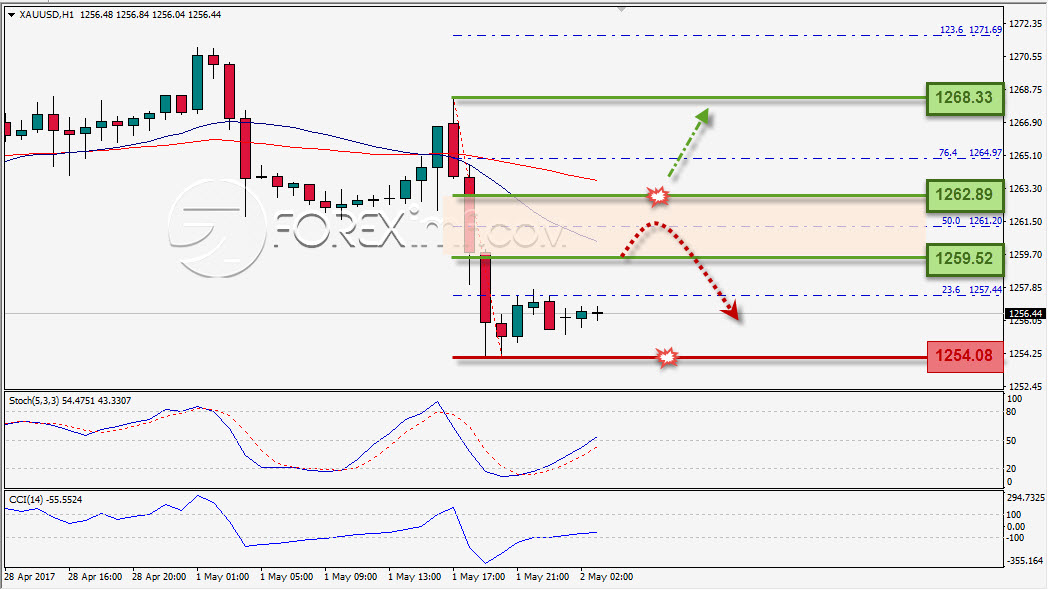
Task: Click the 80 level on the Stochastic scale
Action: coord(1011,412)
